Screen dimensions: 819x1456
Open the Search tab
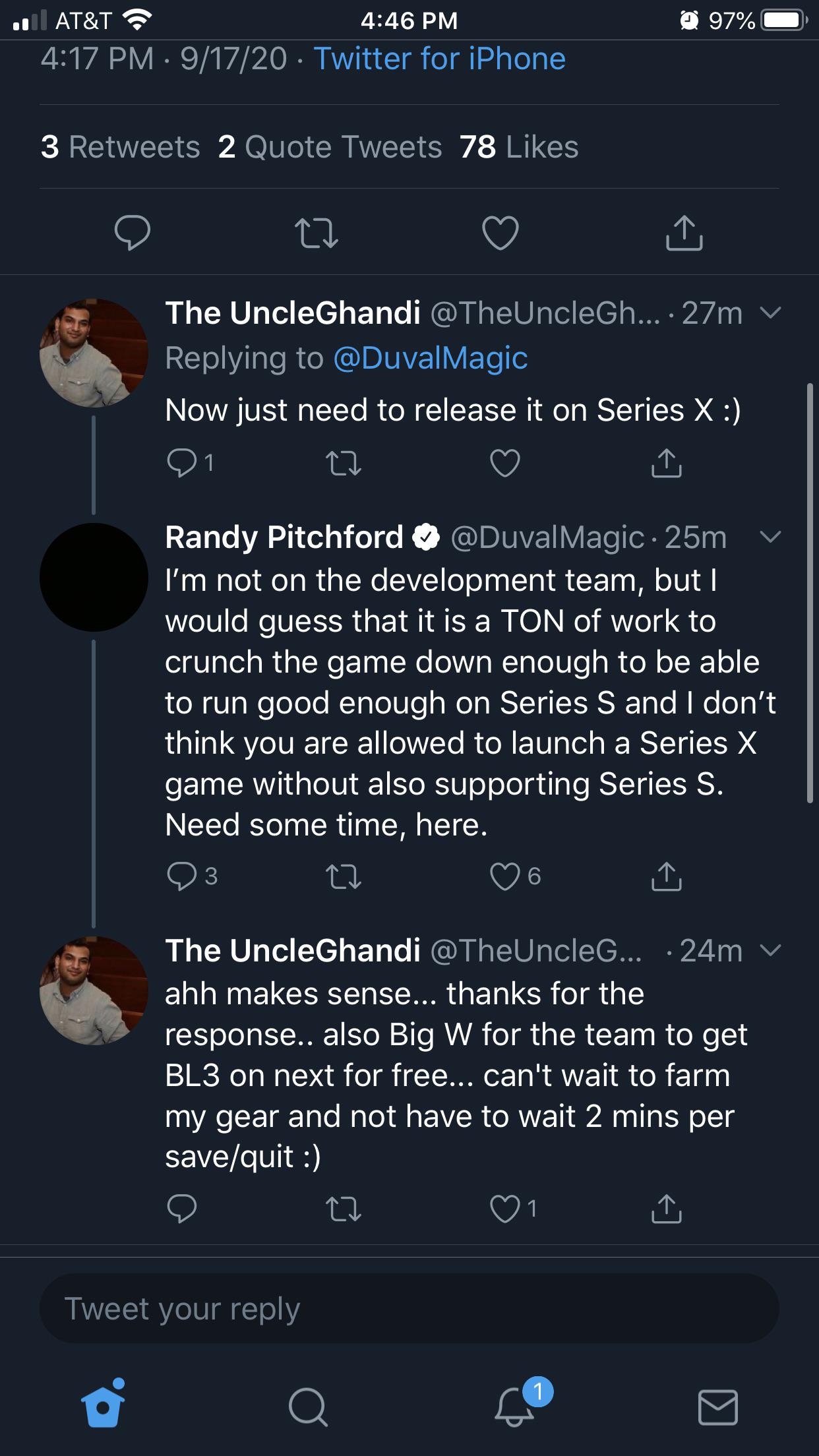click(307, 1407)
